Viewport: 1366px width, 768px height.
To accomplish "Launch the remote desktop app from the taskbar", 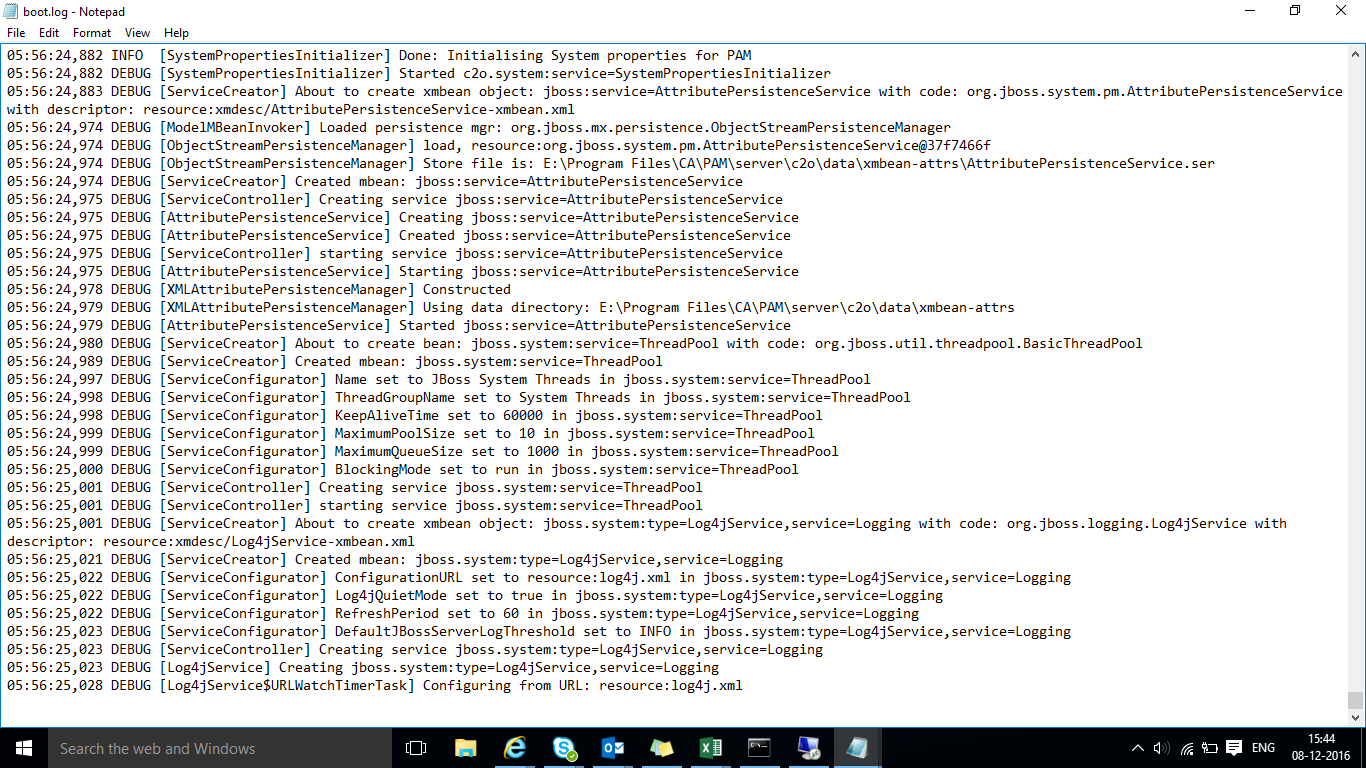I will (x=808, y=747).
